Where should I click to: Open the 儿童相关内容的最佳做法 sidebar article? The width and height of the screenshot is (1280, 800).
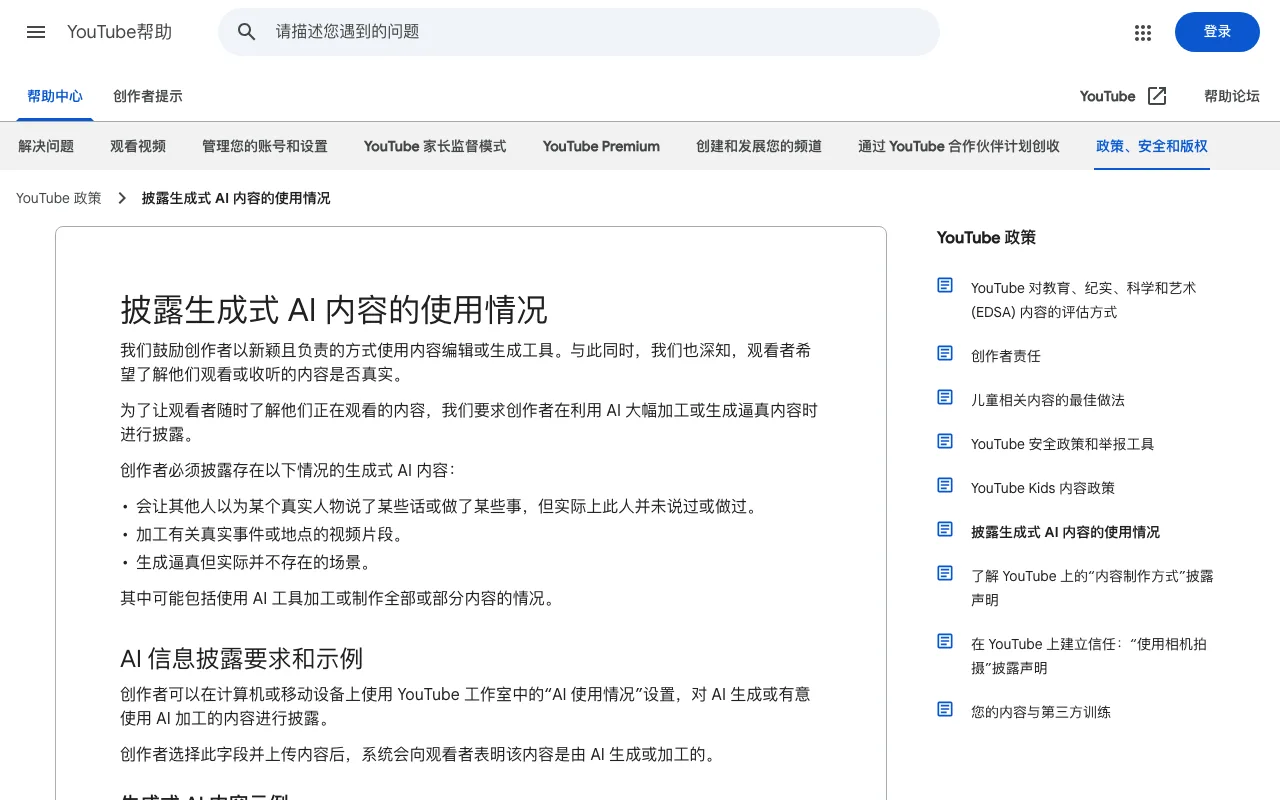[1048, 400]
